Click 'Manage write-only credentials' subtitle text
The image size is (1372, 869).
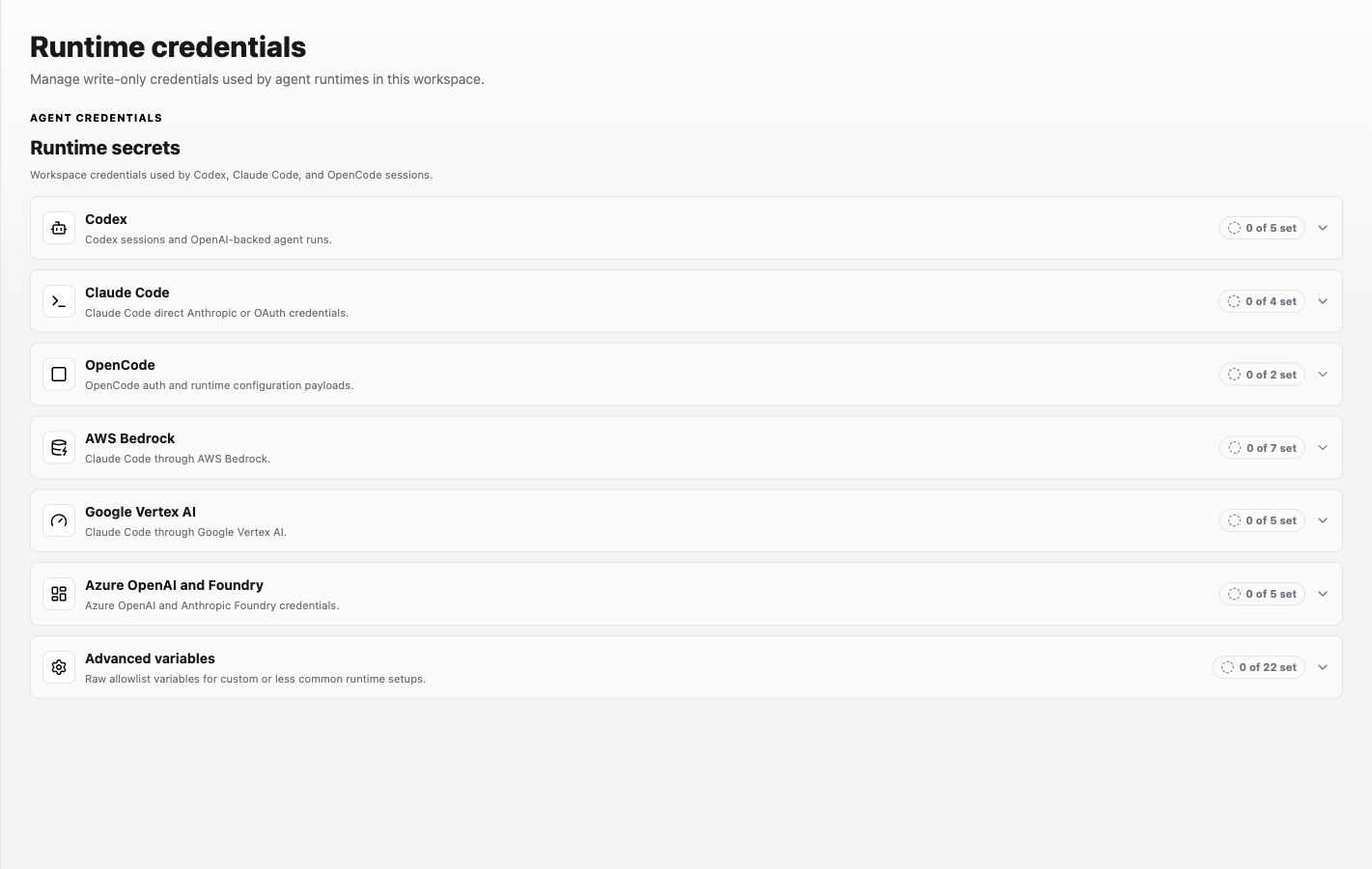pyautogui.click(x=257, y=79)
